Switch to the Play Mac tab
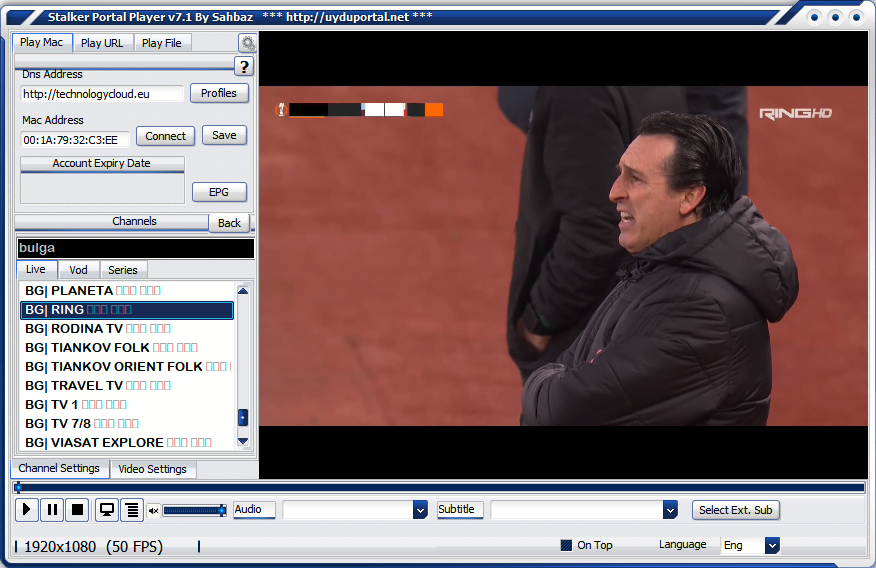 (42, 42)
